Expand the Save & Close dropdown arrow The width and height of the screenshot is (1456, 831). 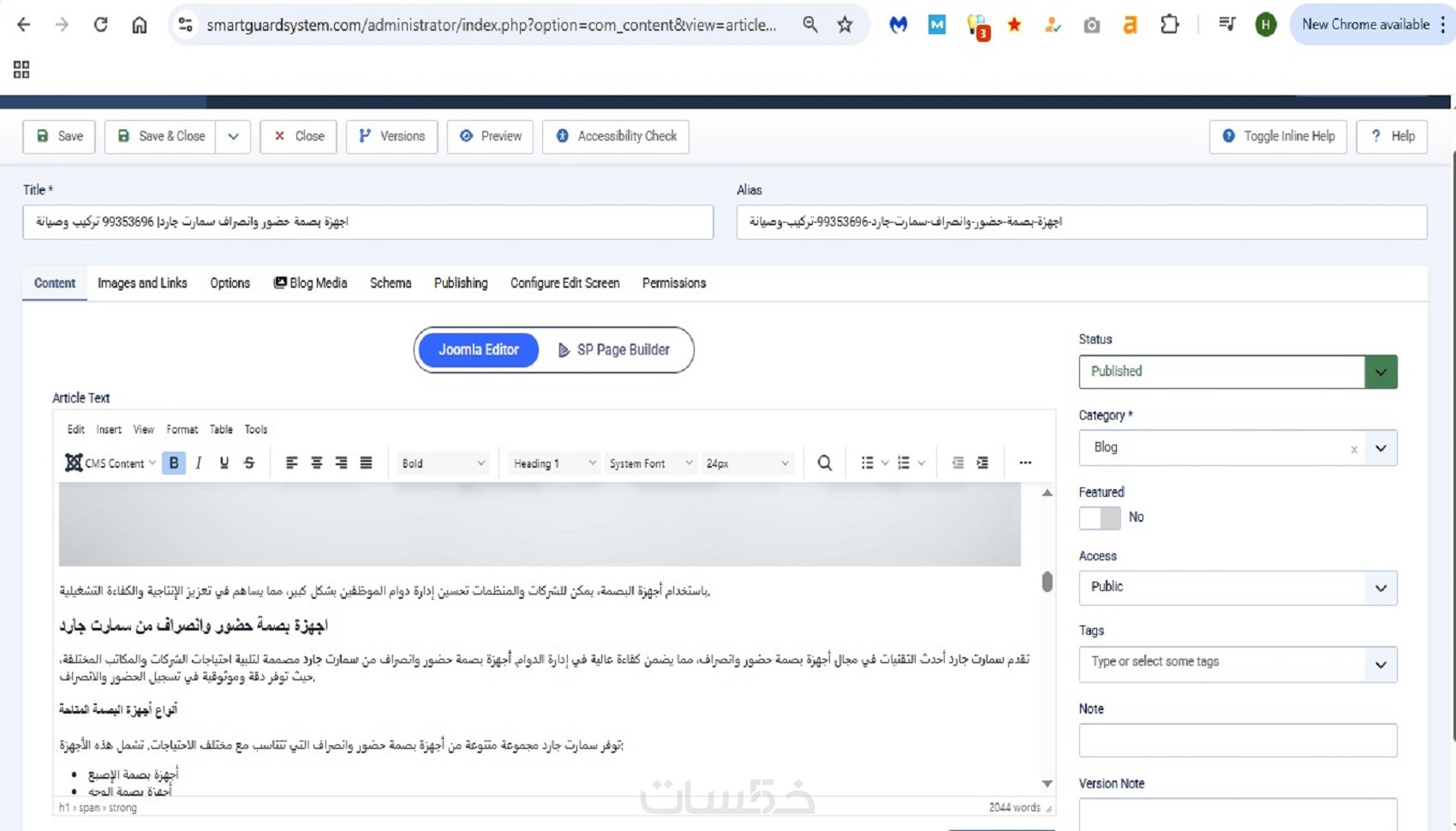[x=233, y=136]
